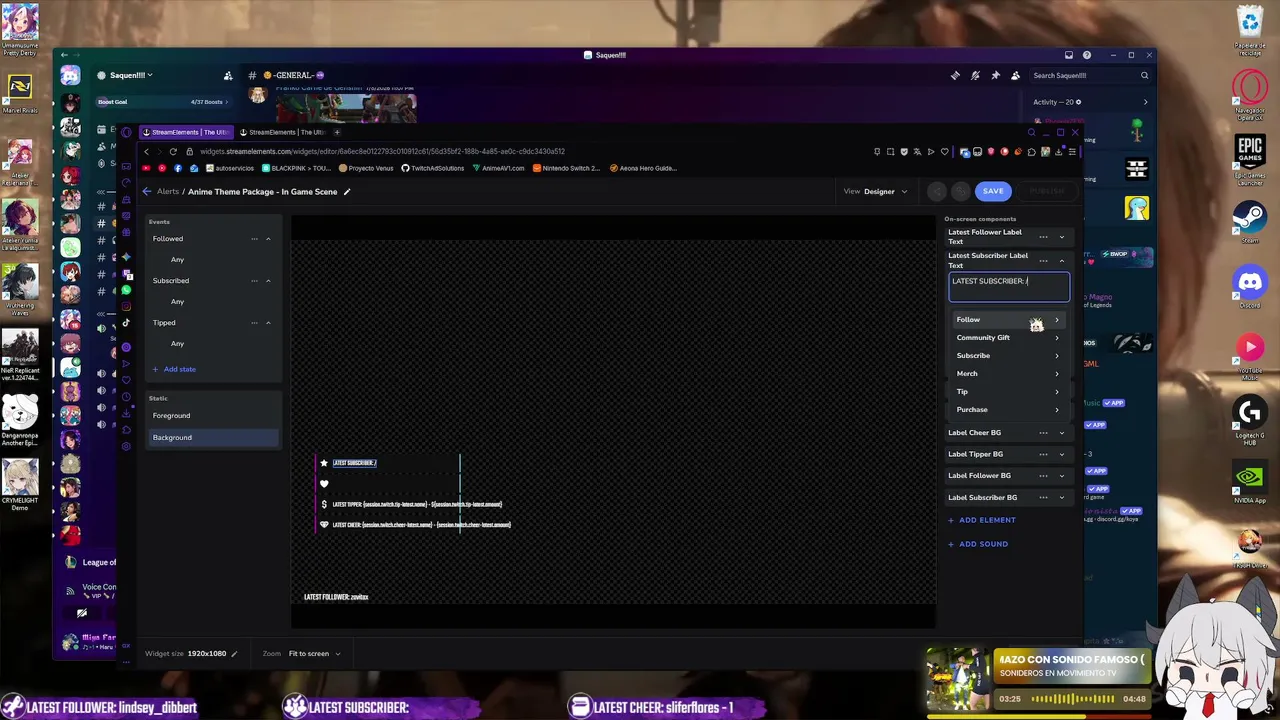Collapse the Latest Subscriber Label Text component
Viewport: 1280px width, 720px height.
coord(1062,261)
